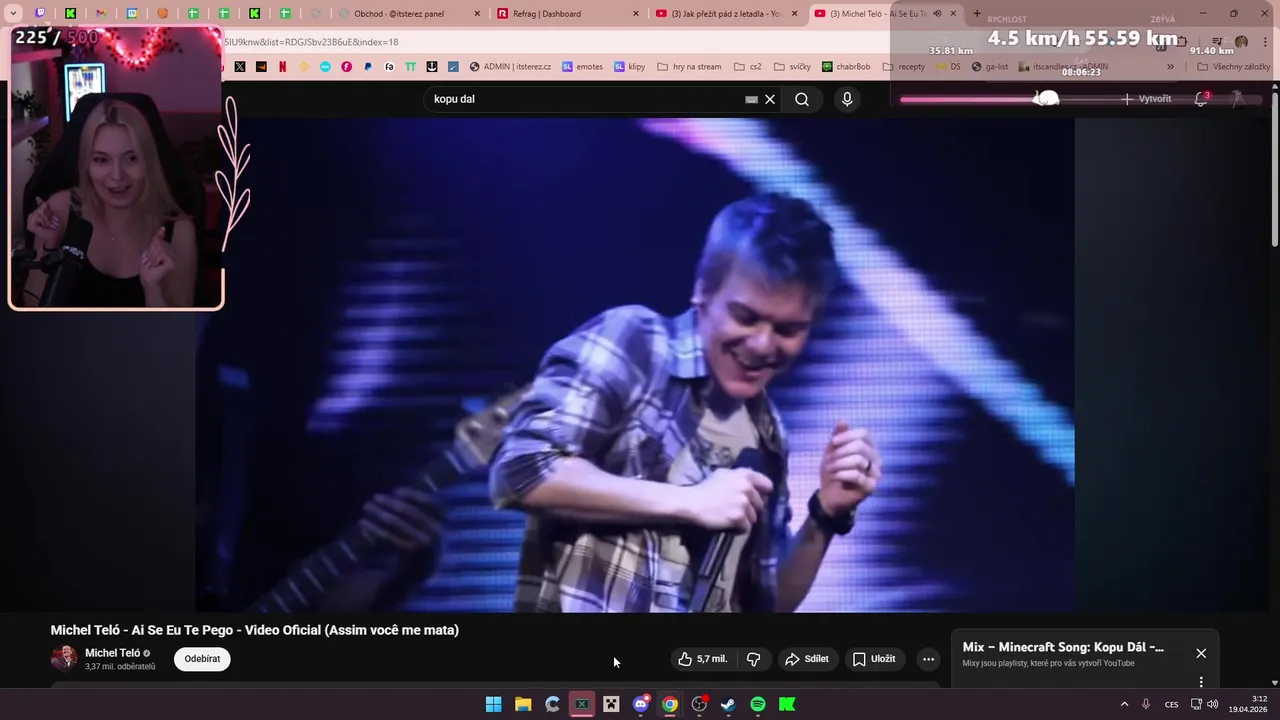Image resolution: width=1280 pixels, height=720 pixels.
Task: Open Spotify from the taskbar
Action: (x=758, y=704)
